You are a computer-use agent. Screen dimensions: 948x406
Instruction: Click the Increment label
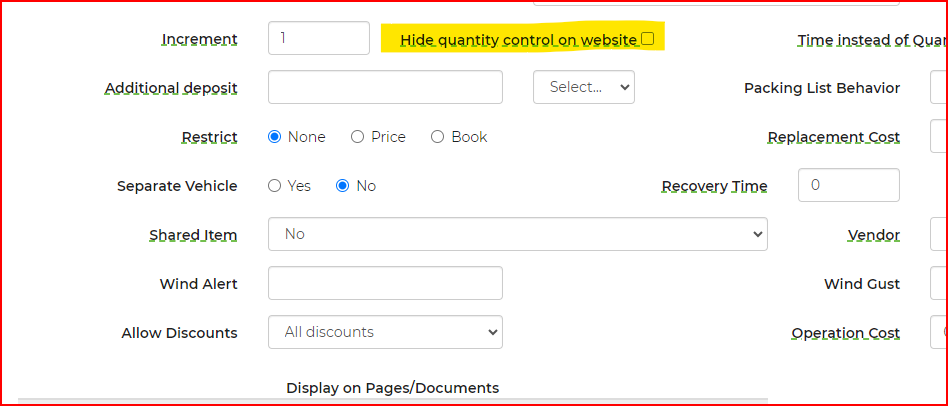point(200,40)
